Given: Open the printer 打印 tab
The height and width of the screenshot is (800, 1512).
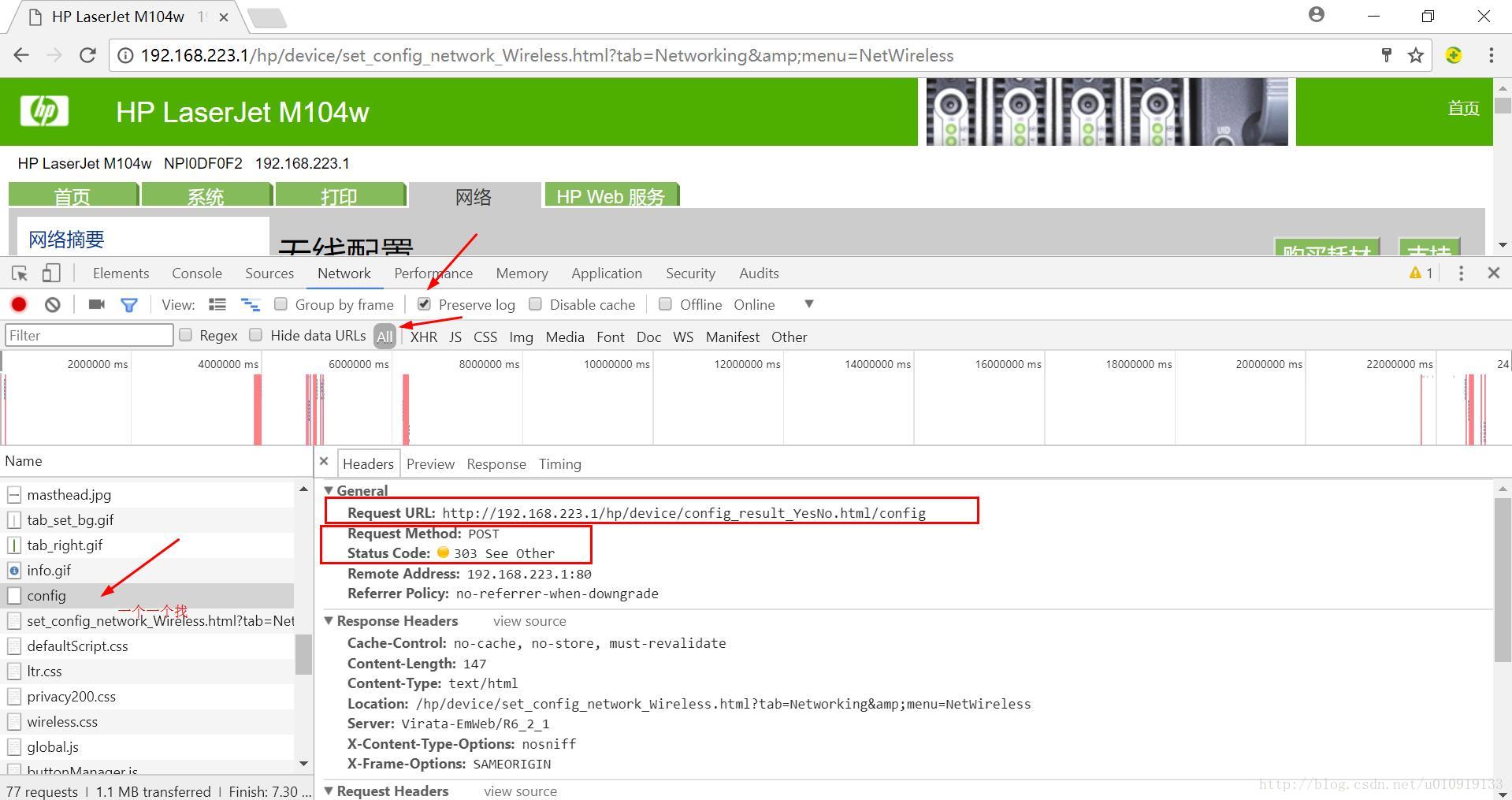Looking at the screenshot, I should click(x=340, y=195).
